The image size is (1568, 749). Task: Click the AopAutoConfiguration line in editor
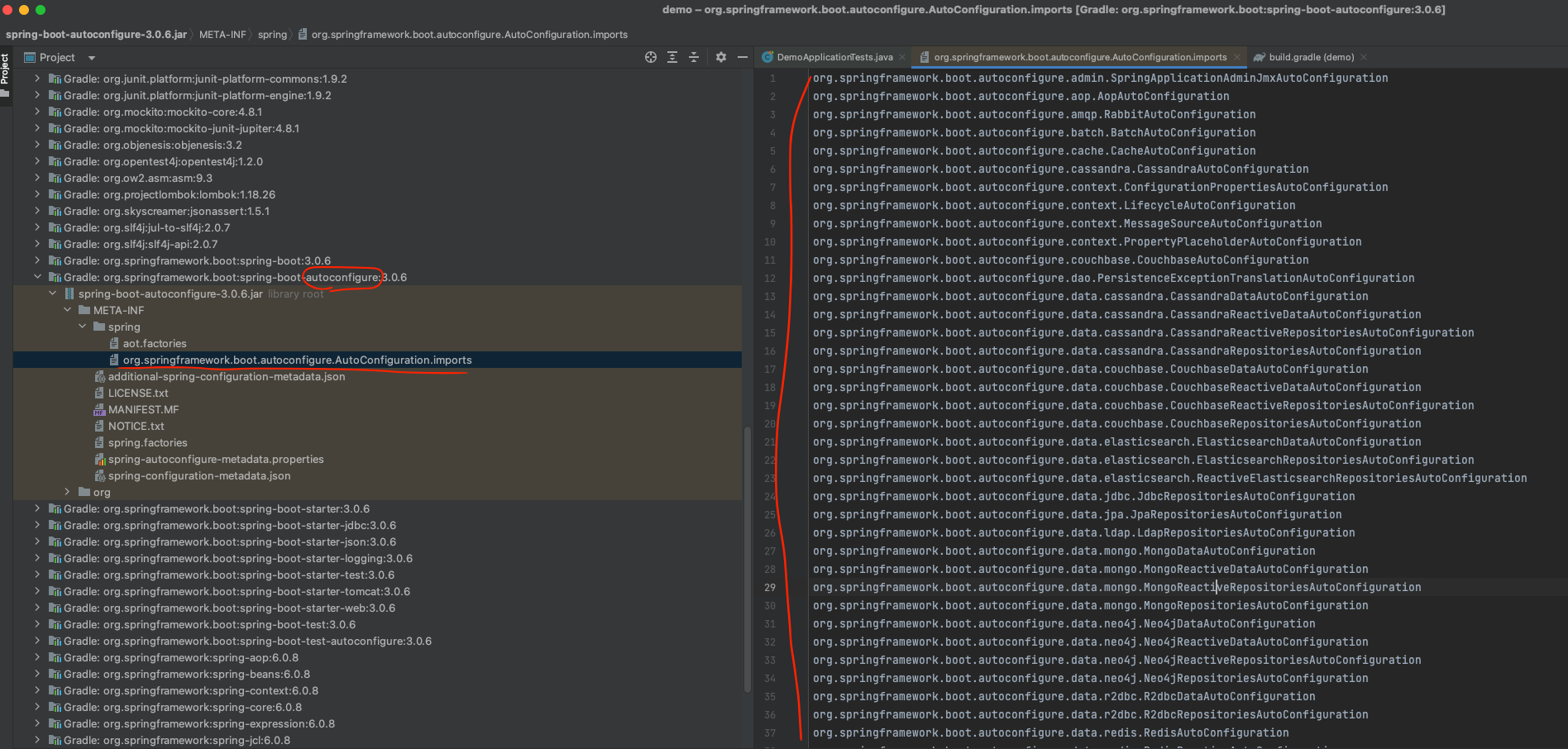pos(1021,97)
